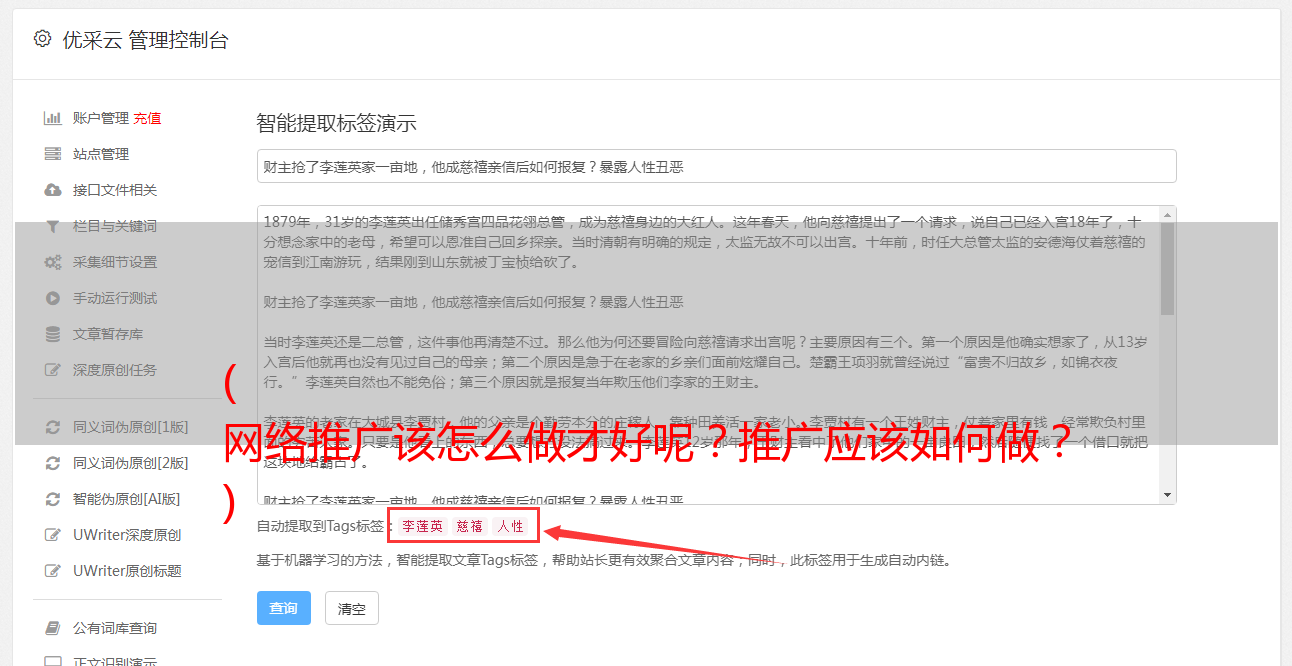Click the cloud upload icon for 接口文件相关
This screenshot has width=1292, height=666.
(53, 190)
